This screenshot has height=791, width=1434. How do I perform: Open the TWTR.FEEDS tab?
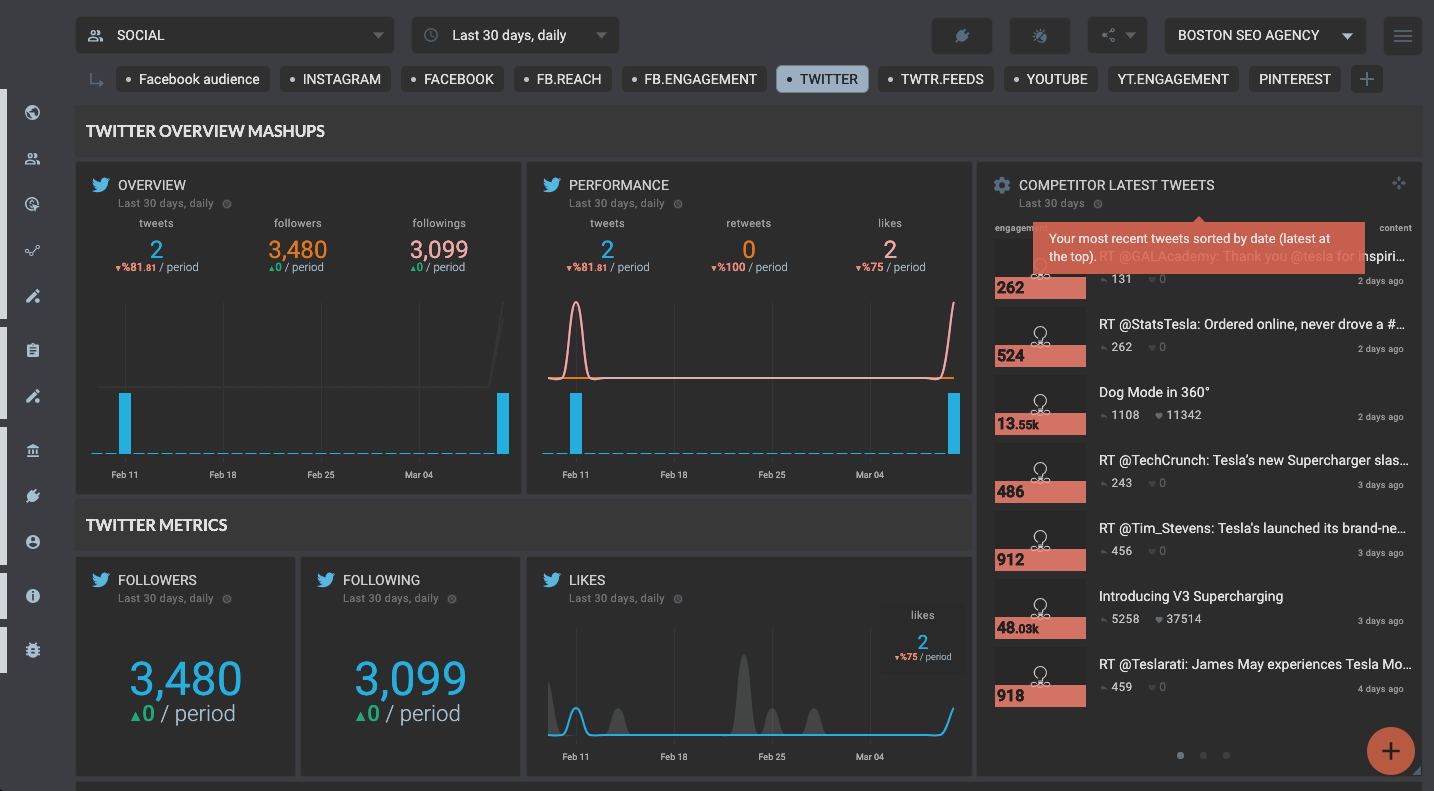coord(936,79)
